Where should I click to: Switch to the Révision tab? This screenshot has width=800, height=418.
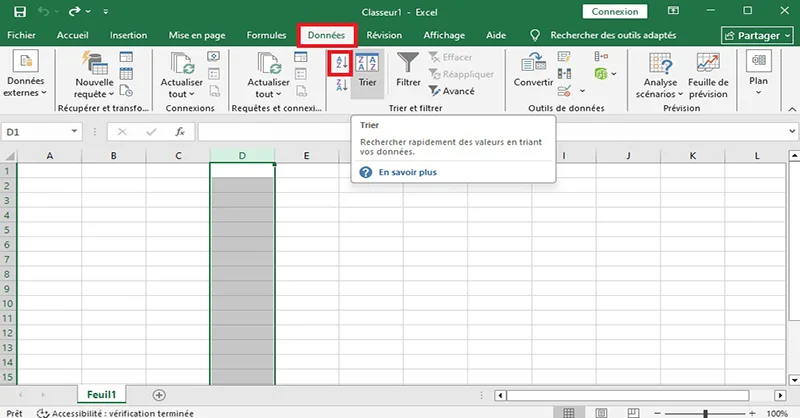tap(384, 35)
